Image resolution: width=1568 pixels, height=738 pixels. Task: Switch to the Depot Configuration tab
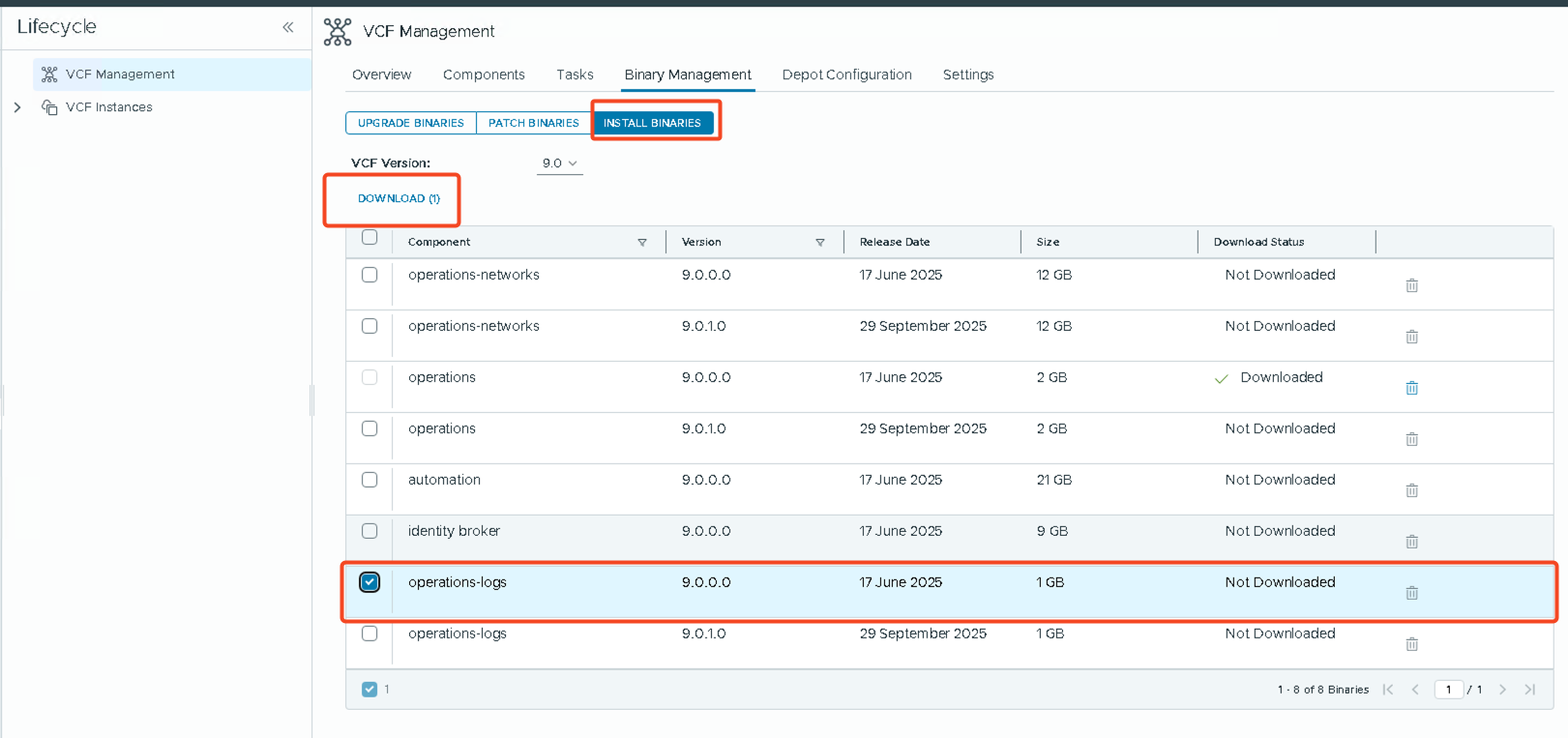point(846,74)
